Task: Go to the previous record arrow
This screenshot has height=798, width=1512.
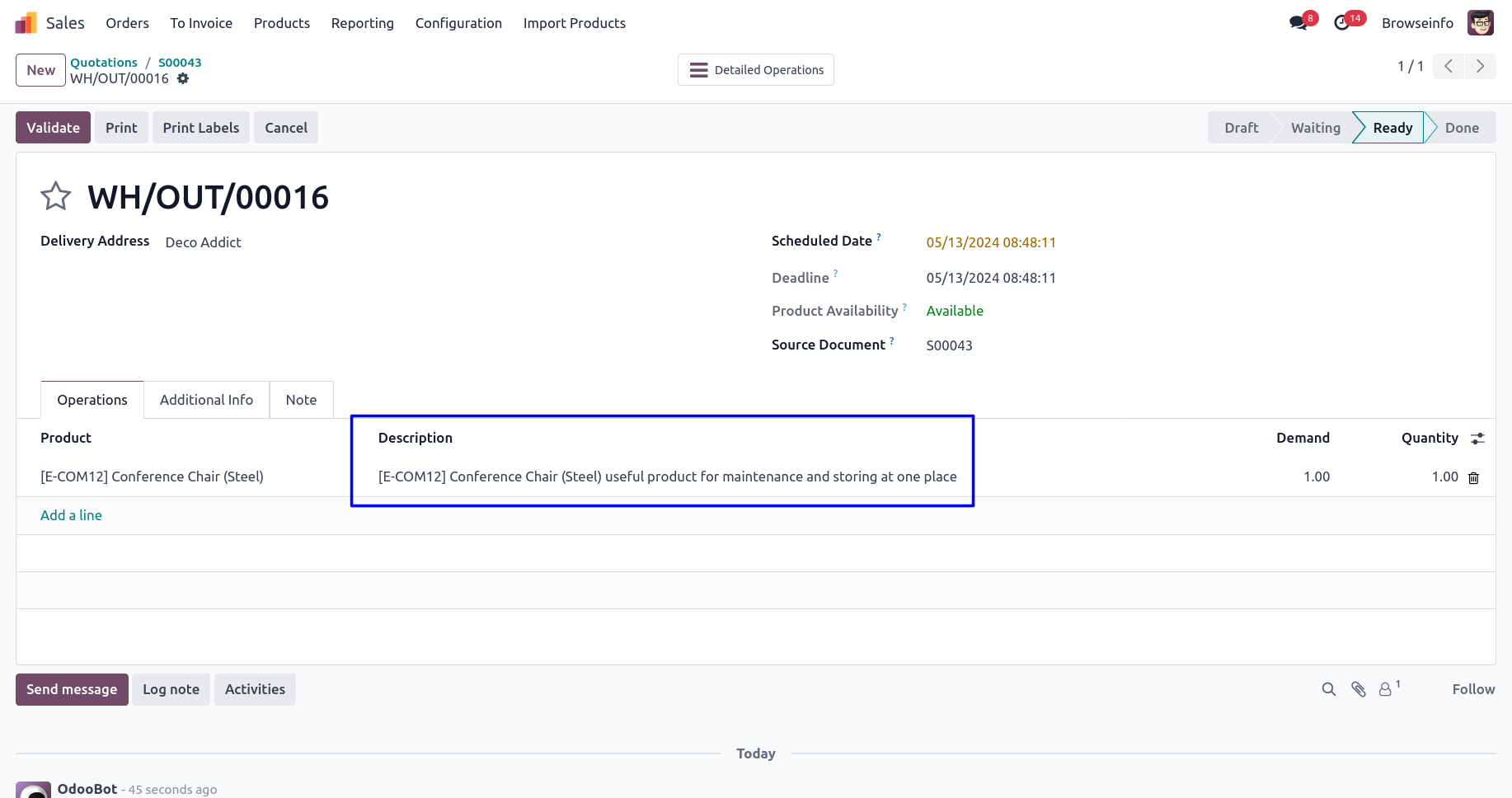Action: pyautogui.click(x=1449, y=66)
